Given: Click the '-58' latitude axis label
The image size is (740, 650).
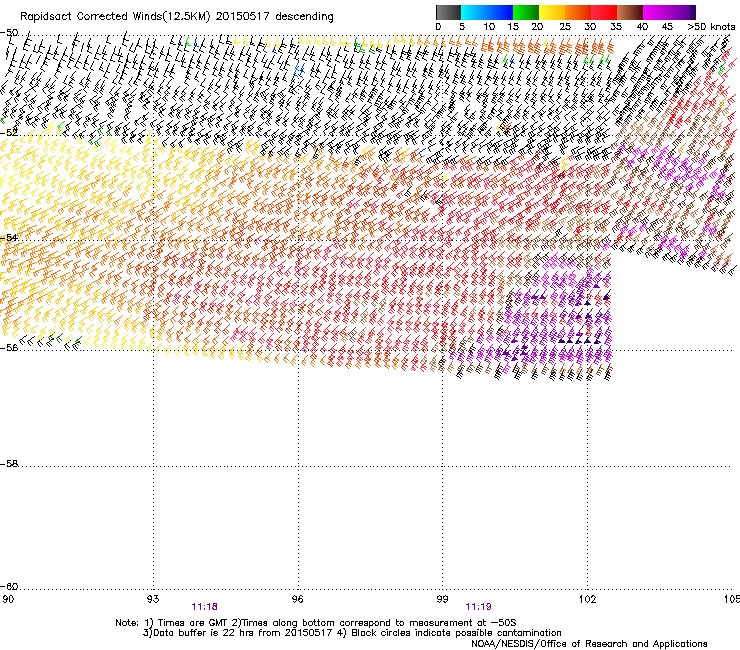Looking at the screenshot, I should (9, 464).
